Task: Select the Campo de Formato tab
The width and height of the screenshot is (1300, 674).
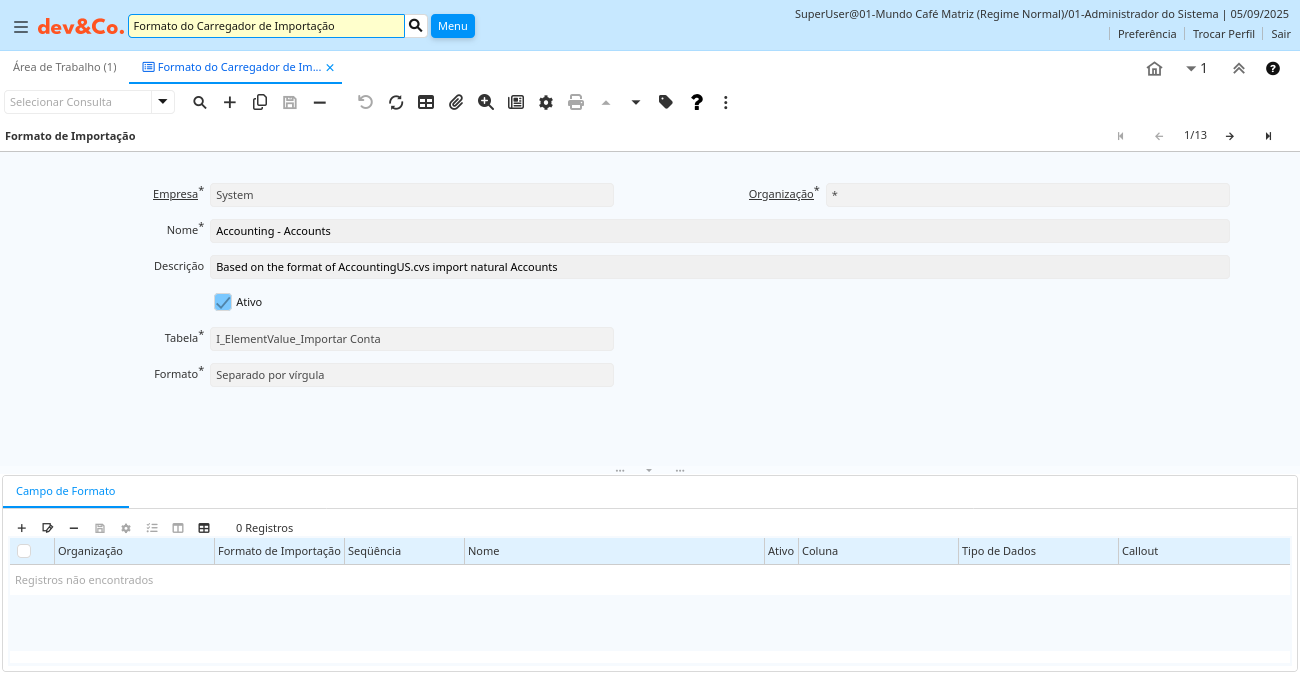Action: click(x=66, y=491)
